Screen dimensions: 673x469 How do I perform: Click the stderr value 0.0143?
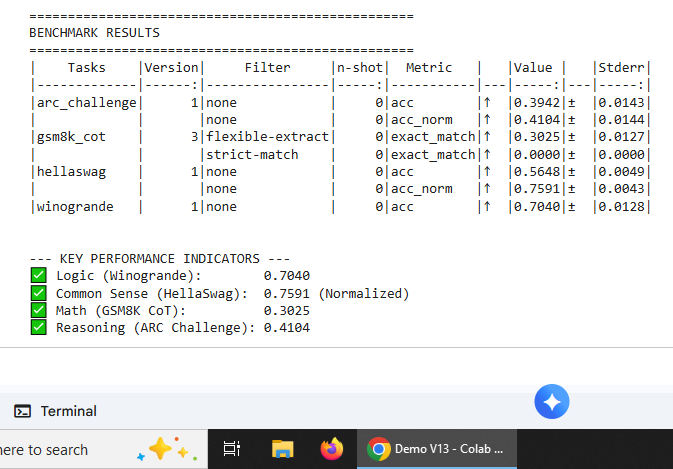(x=621, y=103)
